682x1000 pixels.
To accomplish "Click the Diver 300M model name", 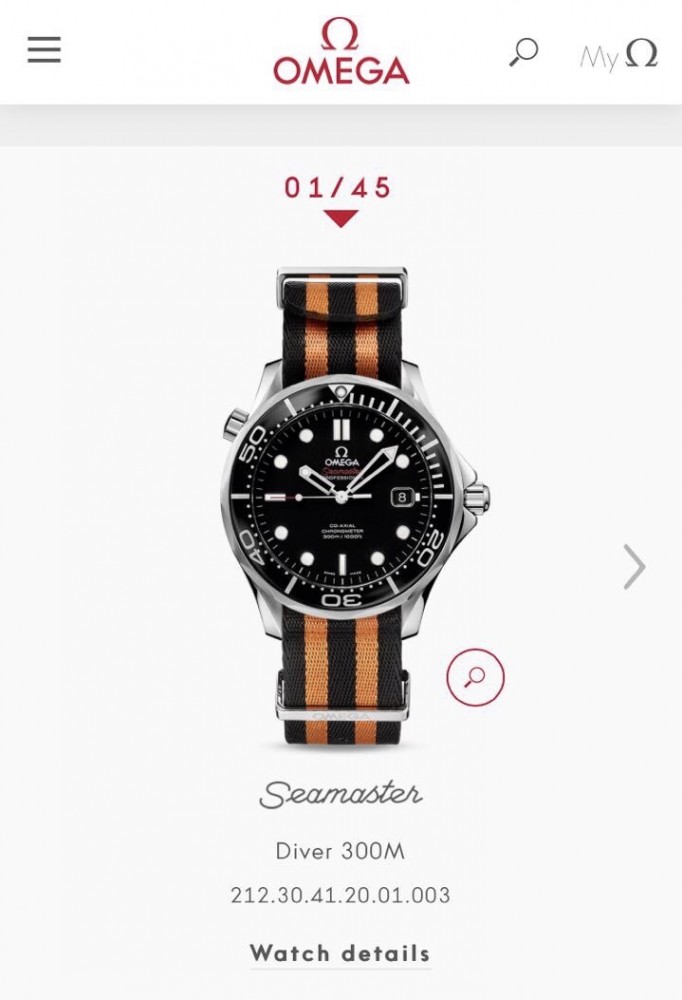I will tap(340, 851).
